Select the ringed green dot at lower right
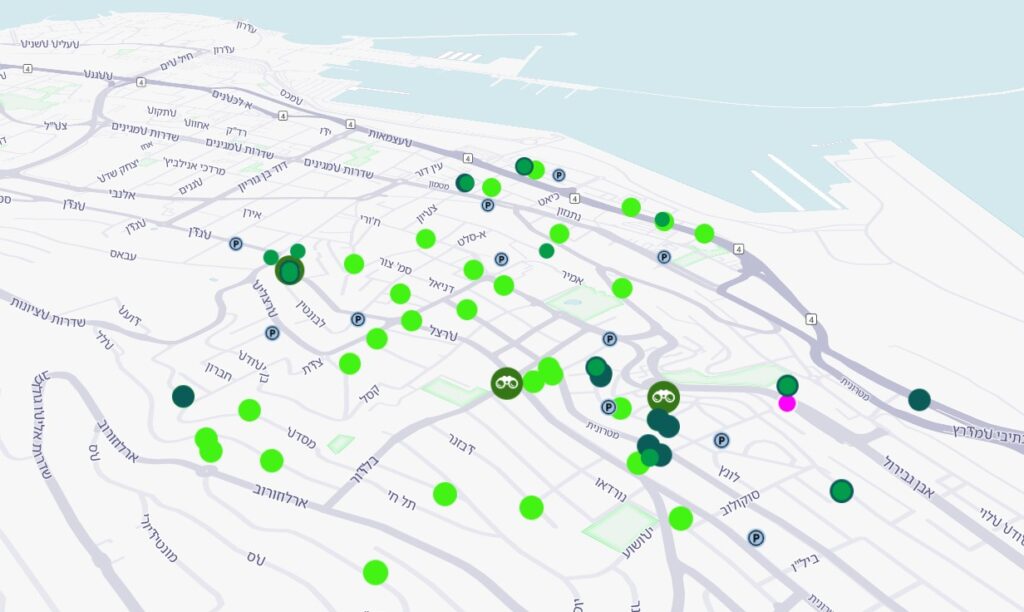 [x=841, y=491]
